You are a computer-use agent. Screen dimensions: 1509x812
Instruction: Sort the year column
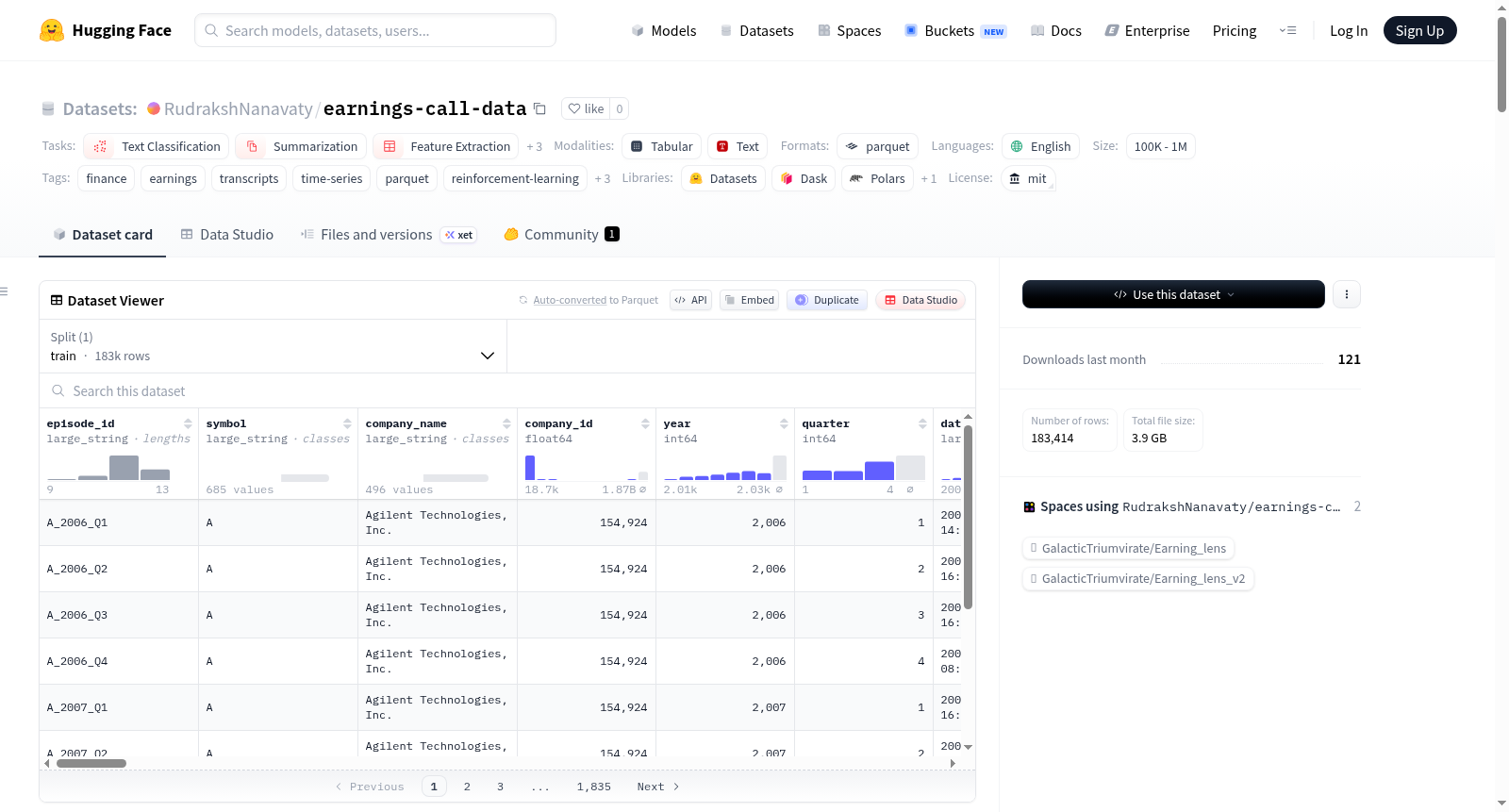coord(784,423)
